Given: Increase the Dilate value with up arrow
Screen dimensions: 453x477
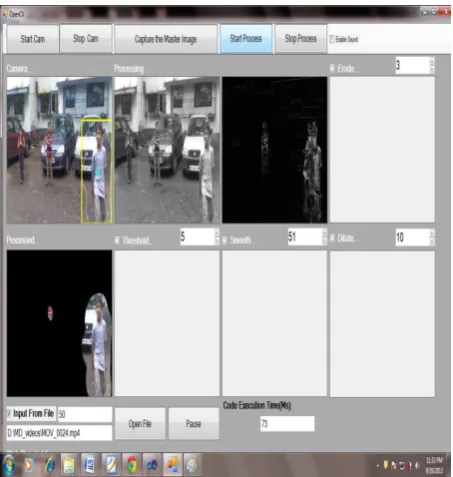Looking at the screenshot, I should point(432,233).
